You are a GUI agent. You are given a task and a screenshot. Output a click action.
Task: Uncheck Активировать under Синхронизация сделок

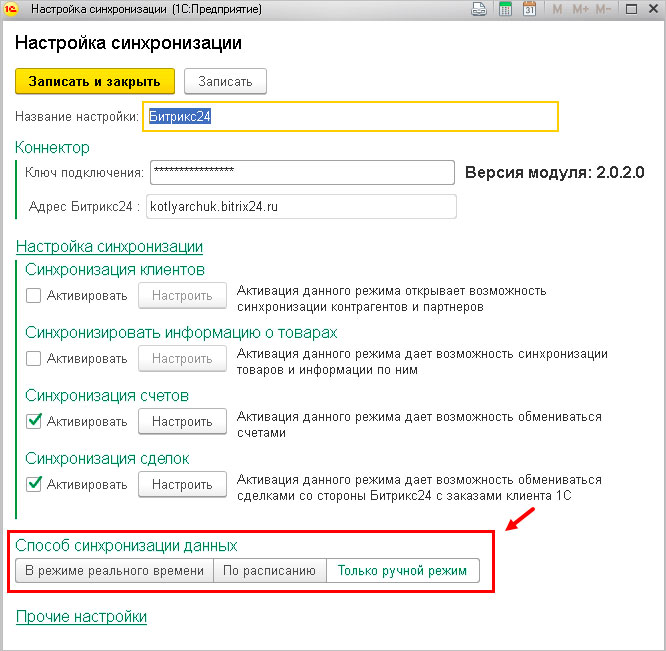point(34,484)
